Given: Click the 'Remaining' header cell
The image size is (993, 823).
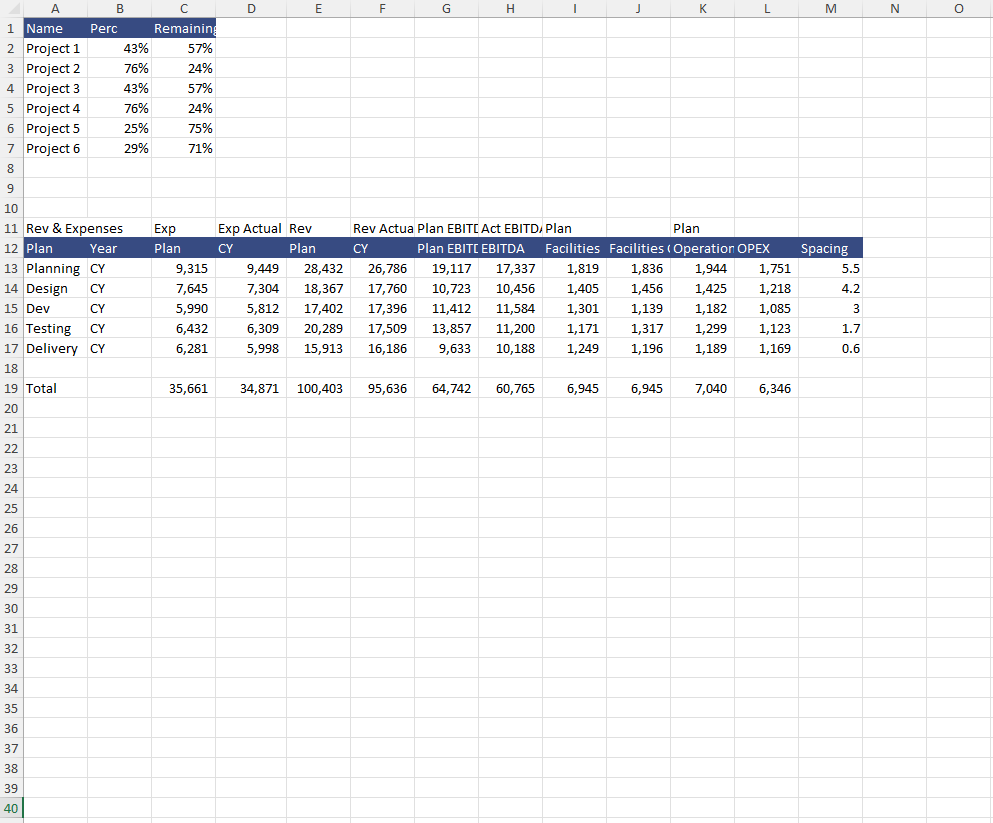Looking at the screenshot, I should [184, 28].
